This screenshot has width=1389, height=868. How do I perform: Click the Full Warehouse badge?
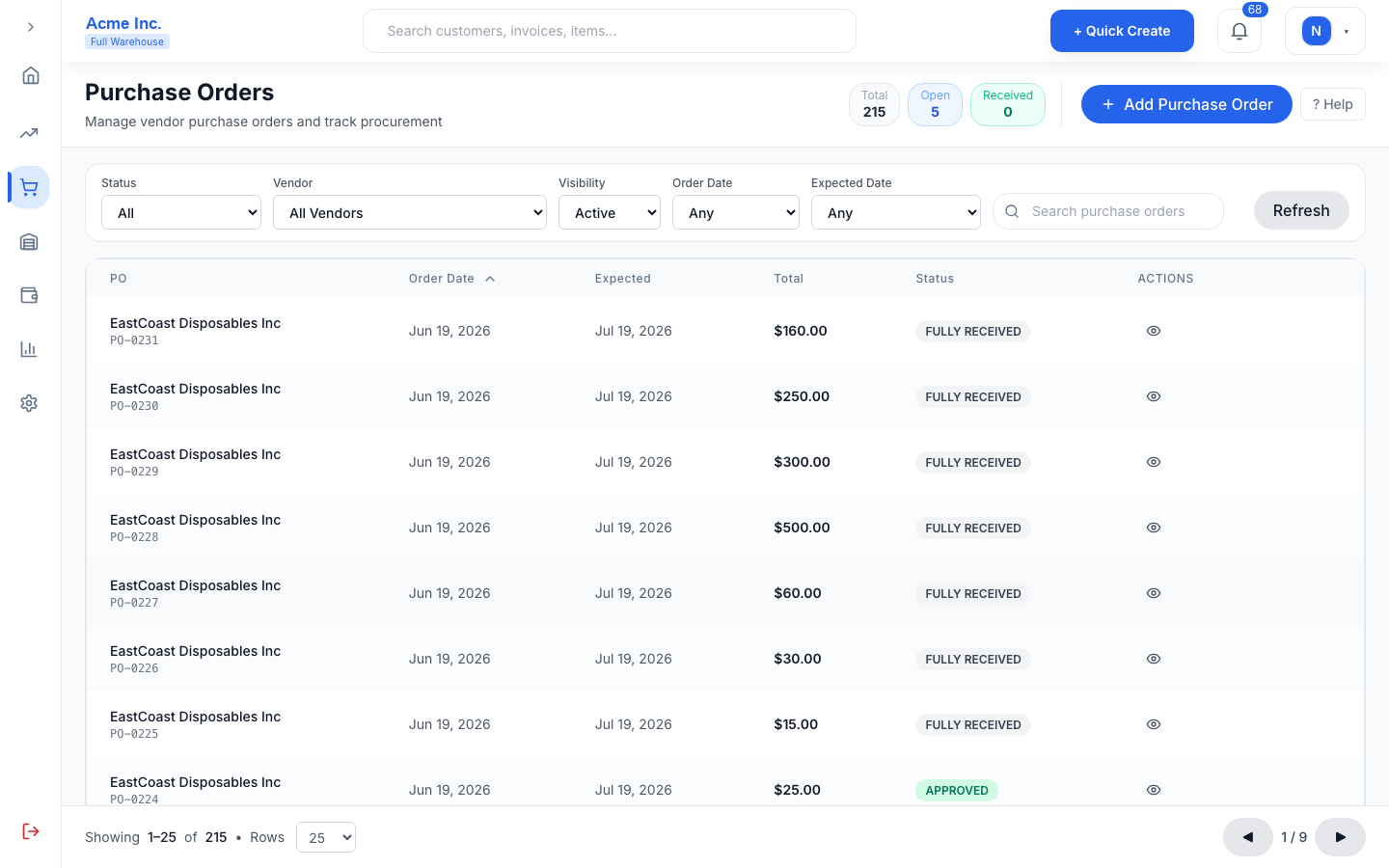click(127, 41)
